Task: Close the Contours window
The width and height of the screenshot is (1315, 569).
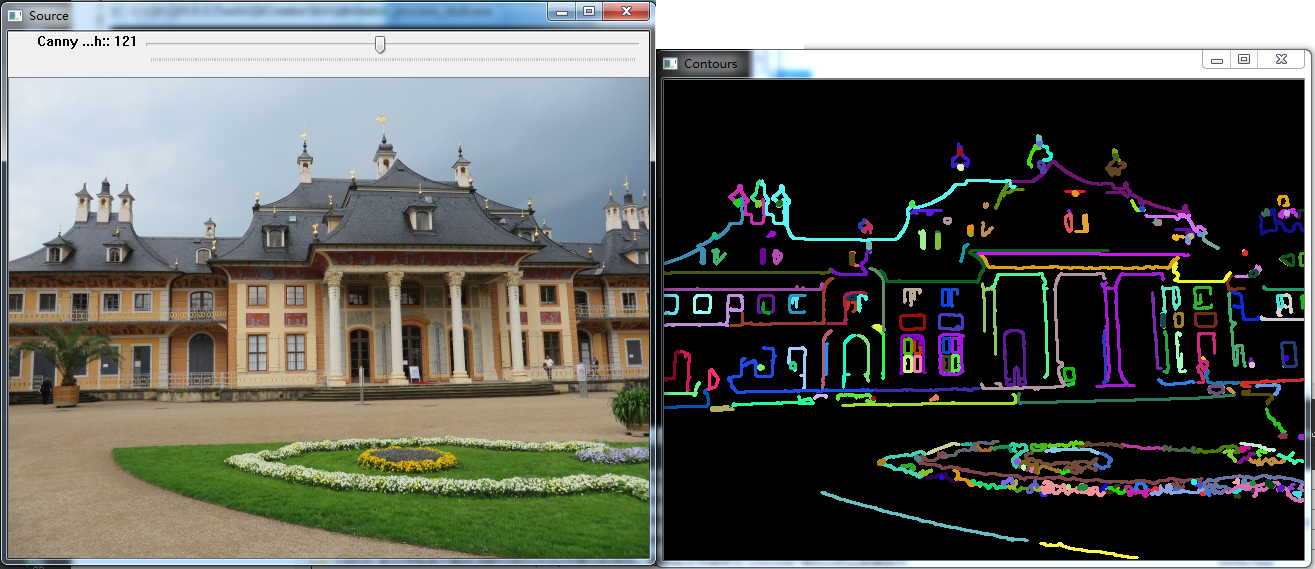Action: [x=1280, y=60]
